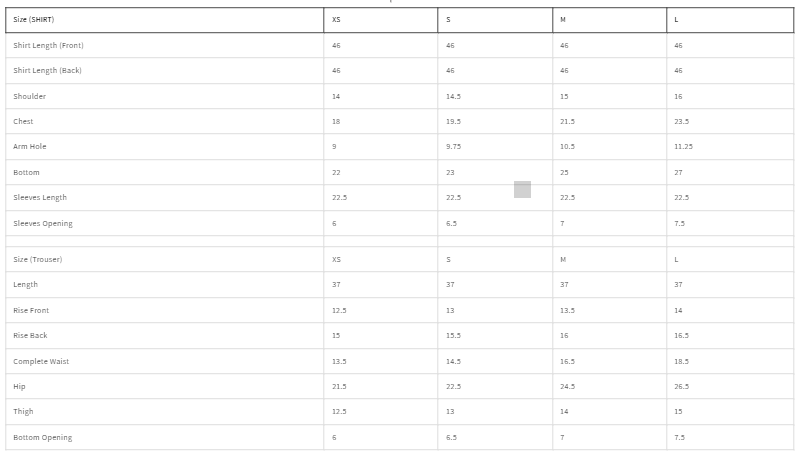
Task: Click the Sleeves Length row label
Action: click(40, 197)
